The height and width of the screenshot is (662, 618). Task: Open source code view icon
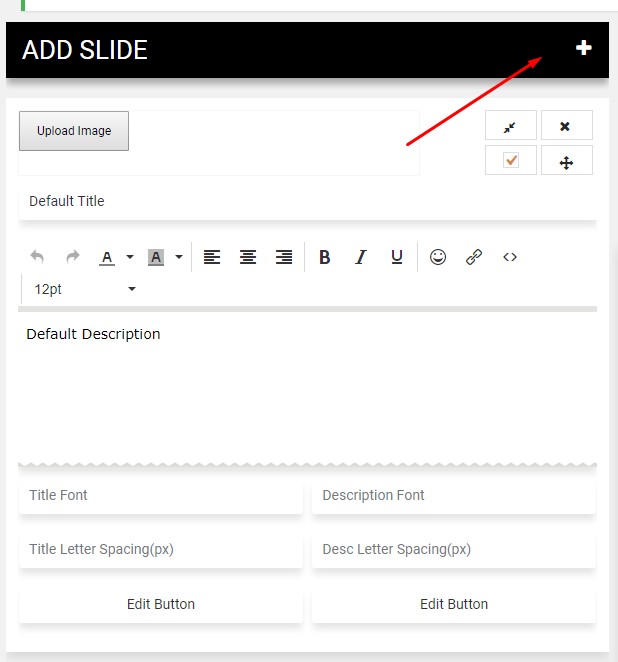510,257
